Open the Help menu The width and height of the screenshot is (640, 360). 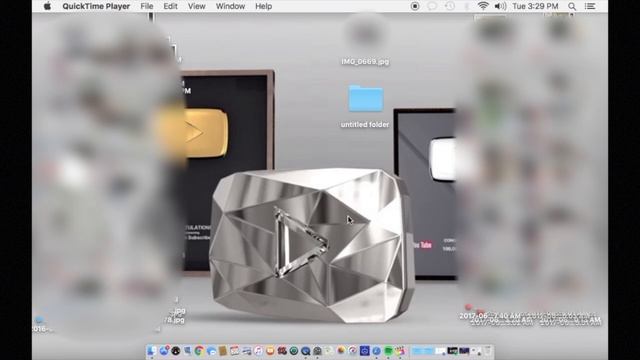pyautogui.click(x=263, y=6)
